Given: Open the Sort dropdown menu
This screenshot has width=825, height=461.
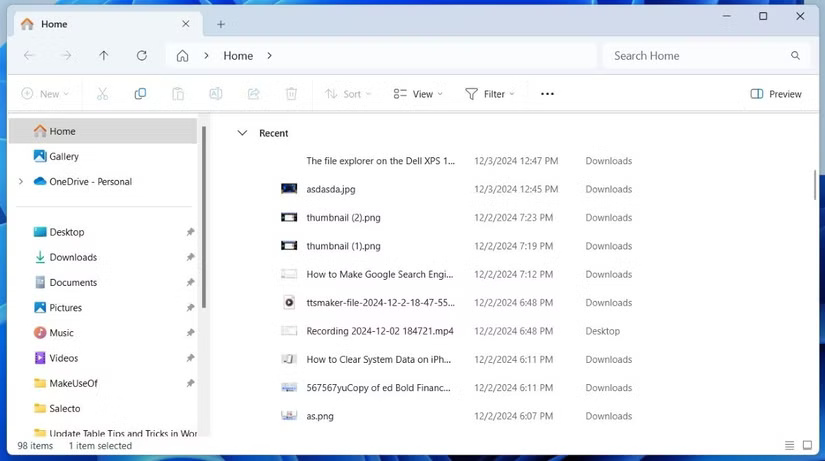Looking at the screenshot, I should [x=348, y=94].
